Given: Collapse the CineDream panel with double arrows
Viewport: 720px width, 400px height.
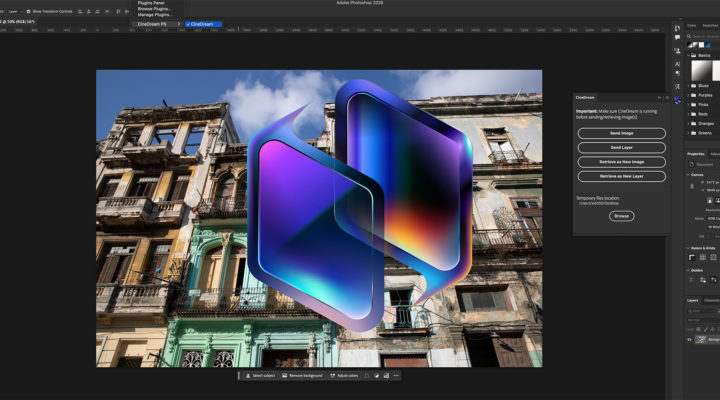Looking at the screenshot, I should click(x=660, y=97).
